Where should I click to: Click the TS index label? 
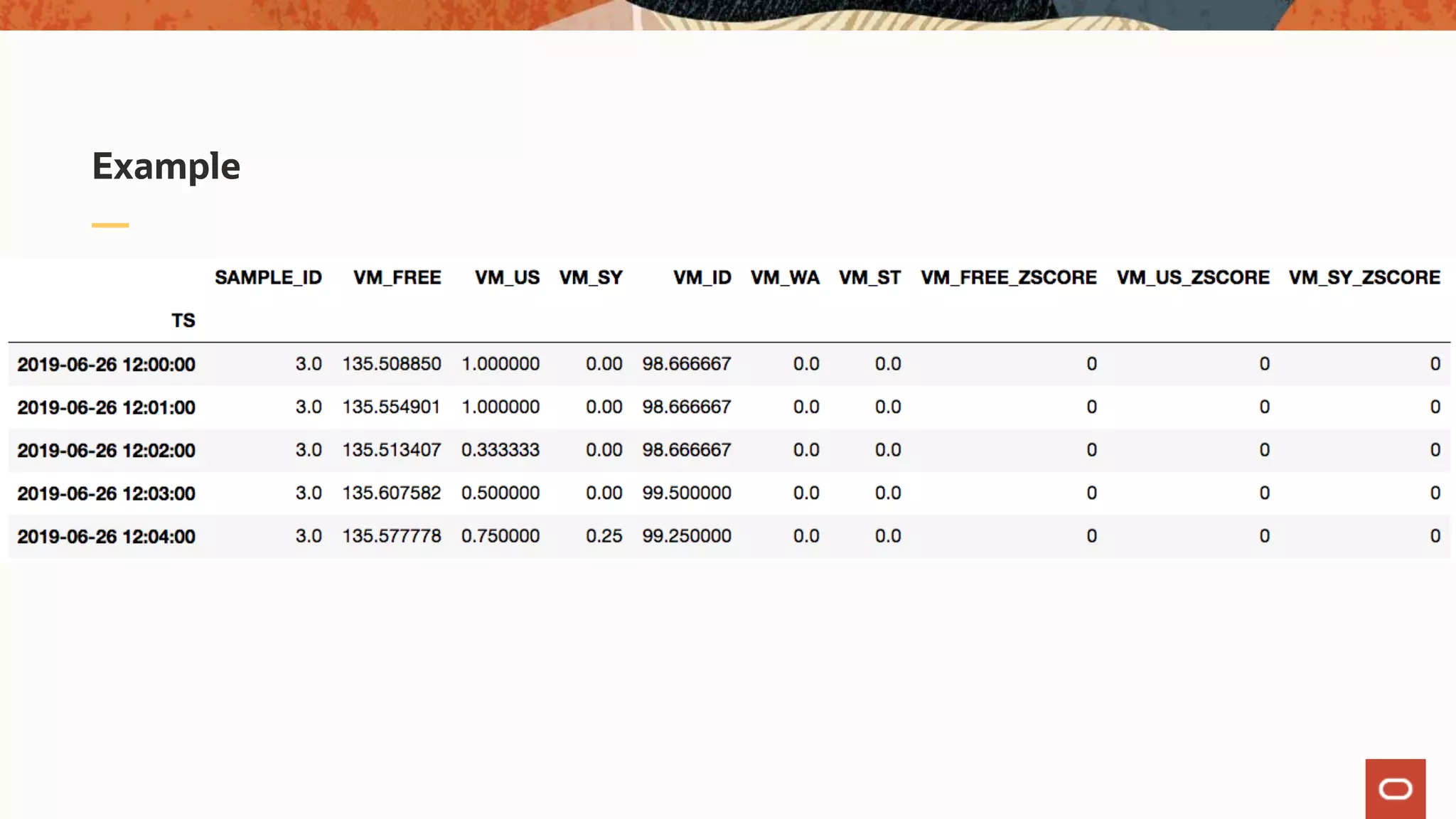pyautogui.click(x=183, y=321)
